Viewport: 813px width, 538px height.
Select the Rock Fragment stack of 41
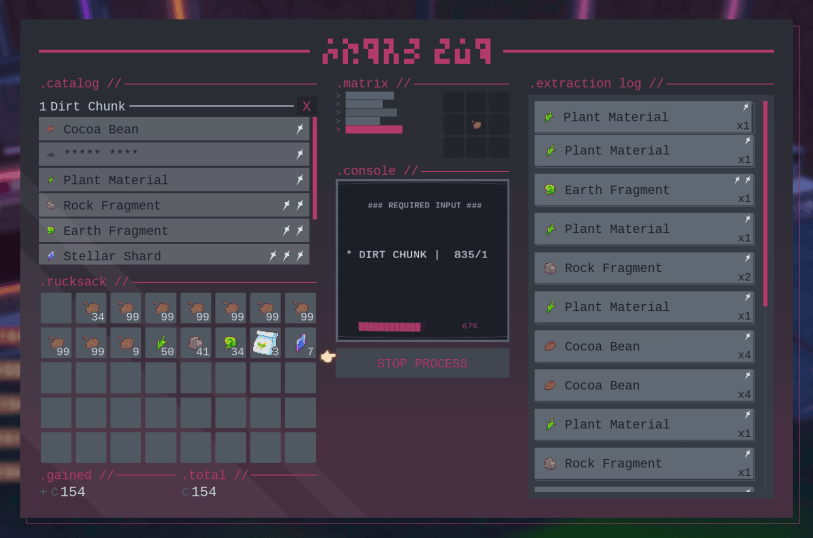[196, 343]
